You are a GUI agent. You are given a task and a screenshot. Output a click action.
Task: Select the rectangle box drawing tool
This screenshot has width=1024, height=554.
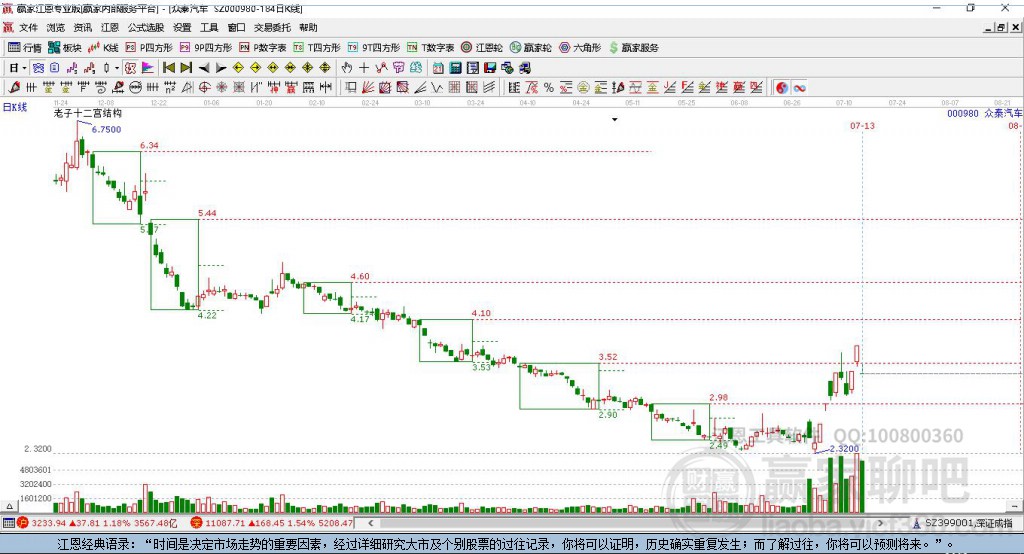[x=351, y=88]
